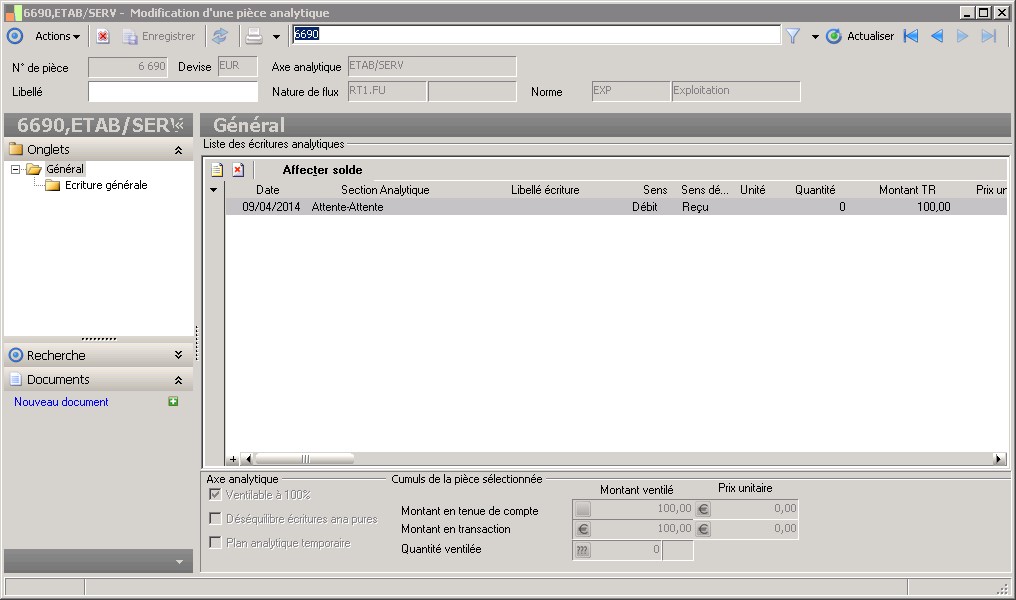The height and width of the screenshot is (600, 1016).
Task: Click the Affecter solde button
Action: pyautogui.click(x=322, y=170)
